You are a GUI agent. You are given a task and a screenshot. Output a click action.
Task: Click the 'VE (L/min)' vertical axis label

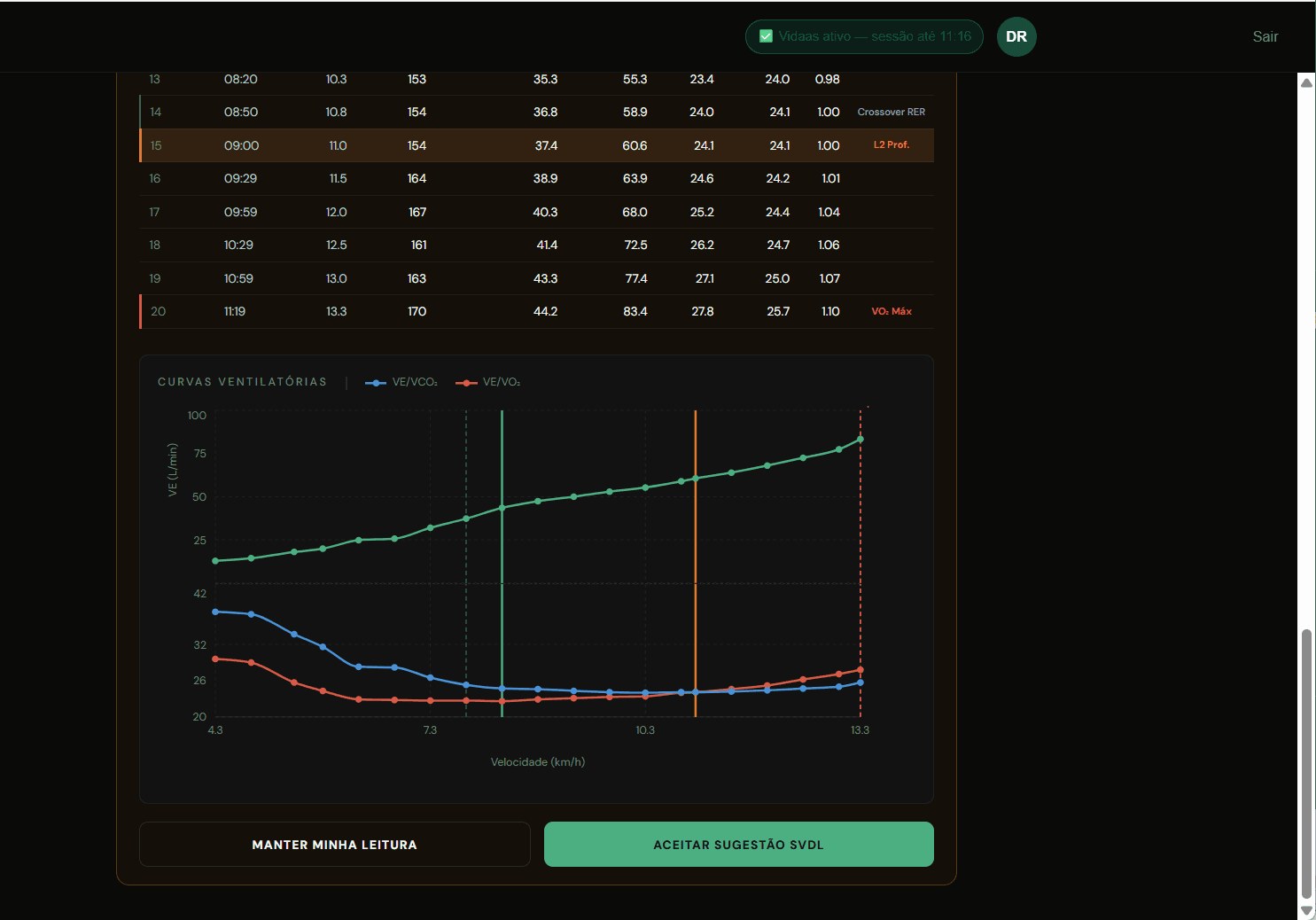click(173, 470)
